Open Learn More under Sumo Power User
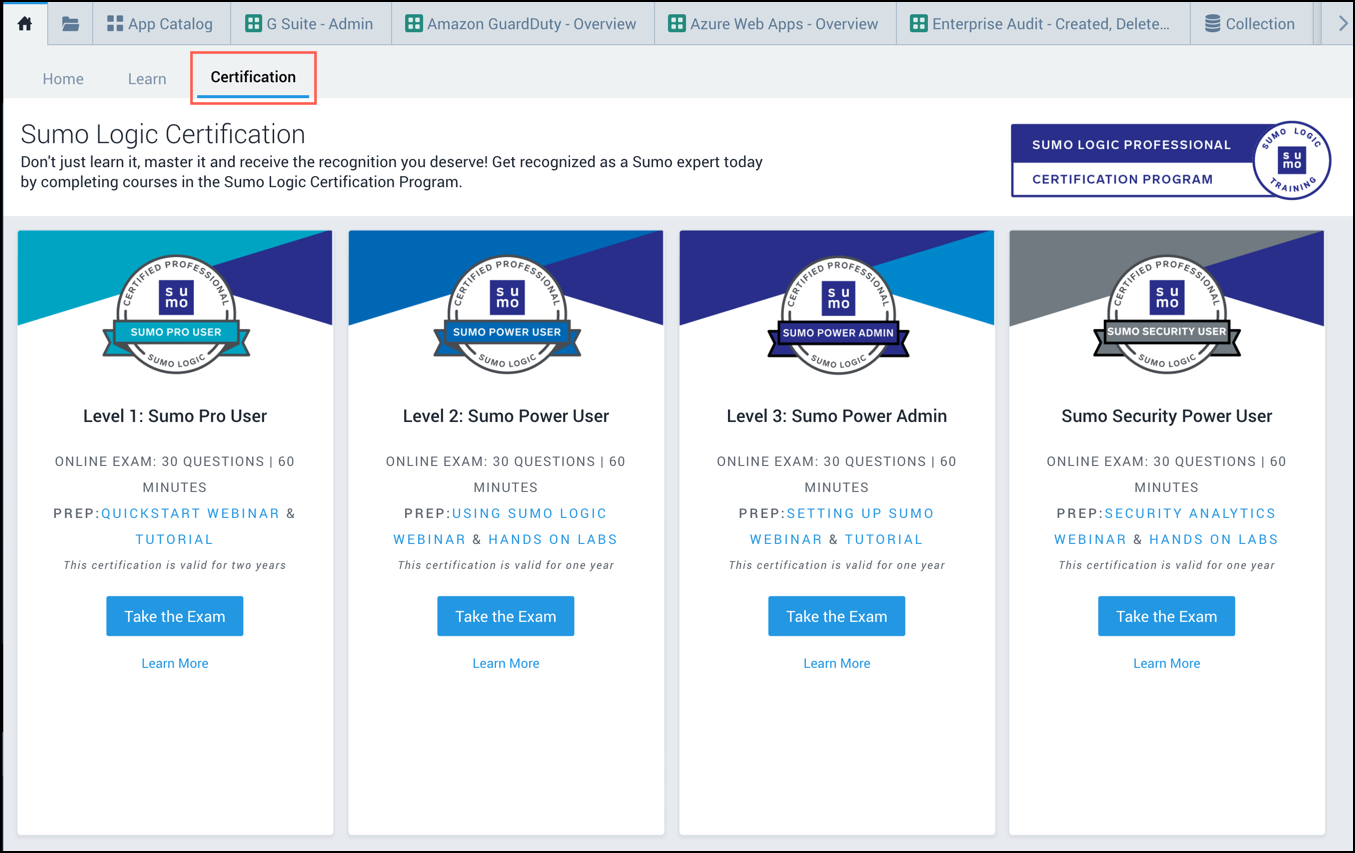 (506, 663)
